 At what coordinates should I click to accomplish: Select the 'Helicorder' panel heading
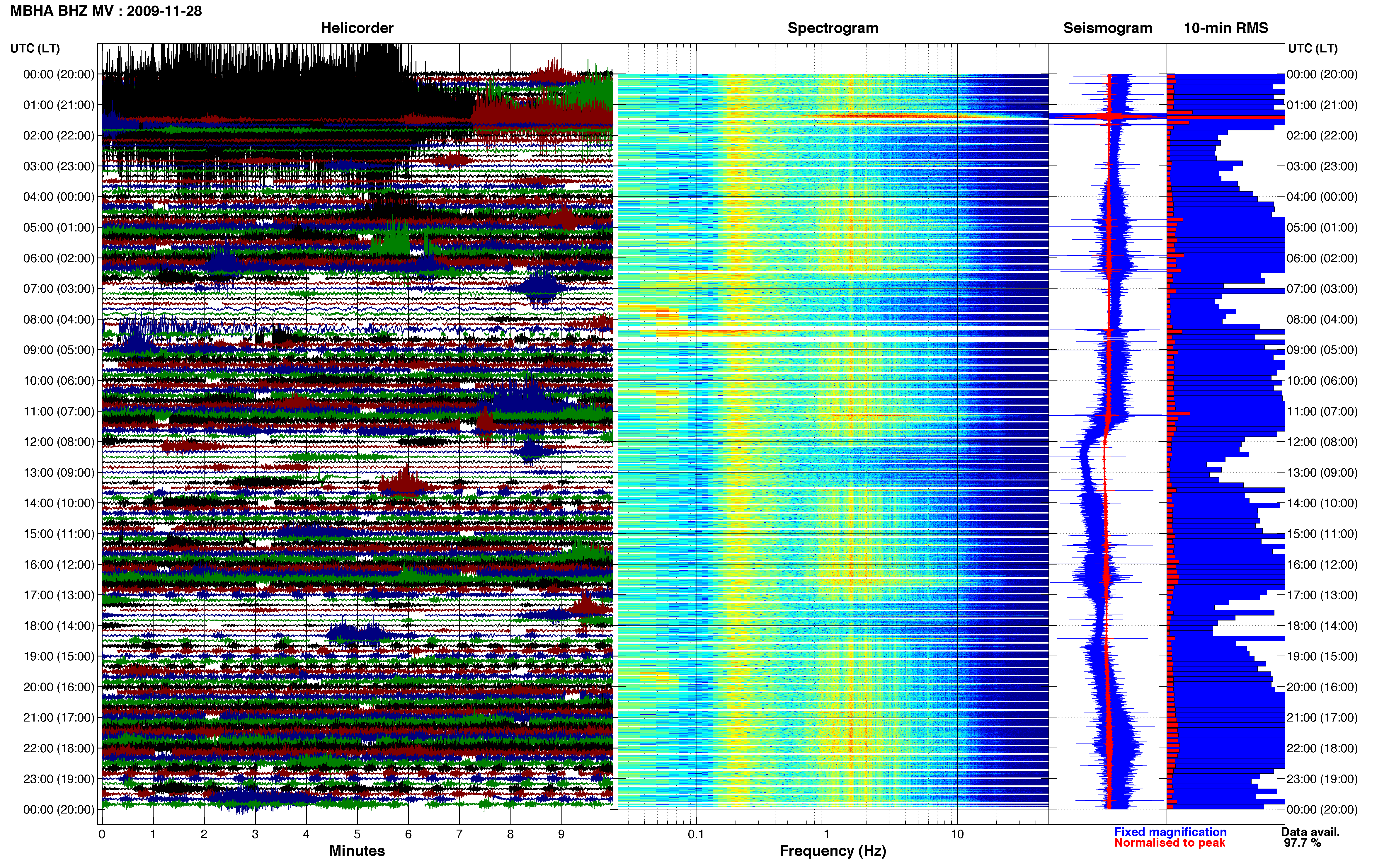357,28
